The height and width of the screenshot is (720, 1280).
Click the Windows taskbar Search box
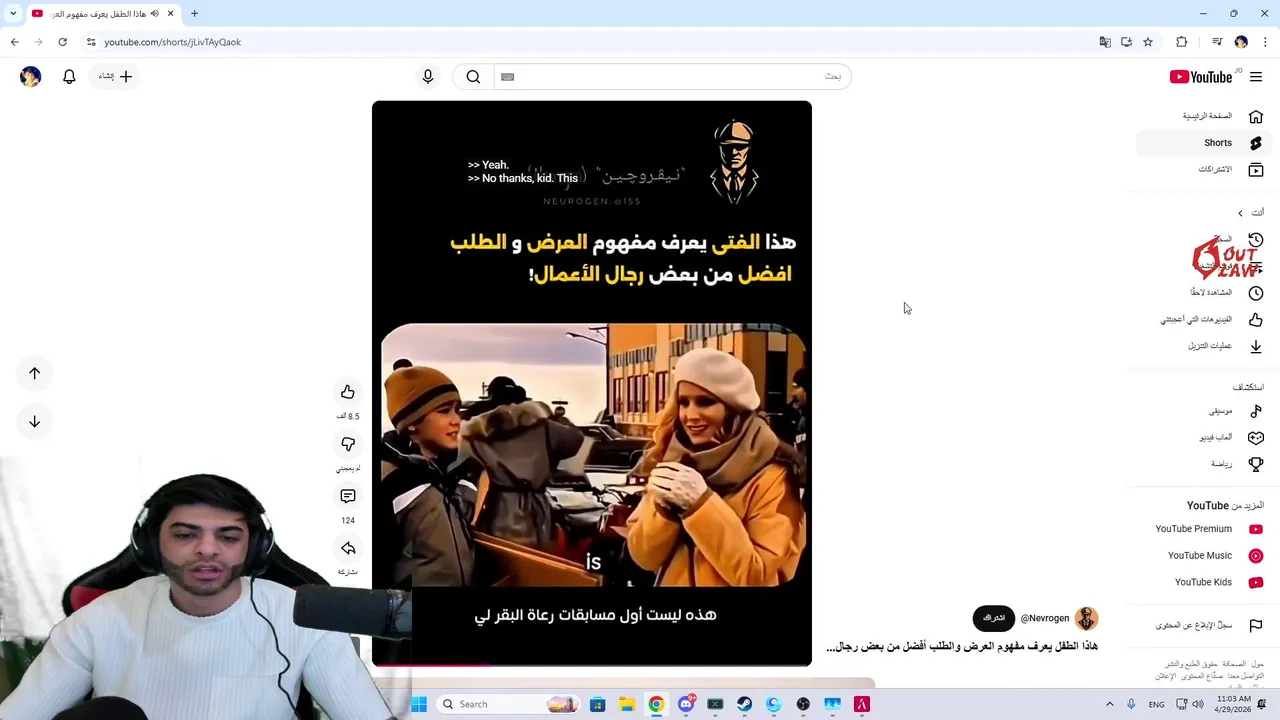[x=509, y=704]
